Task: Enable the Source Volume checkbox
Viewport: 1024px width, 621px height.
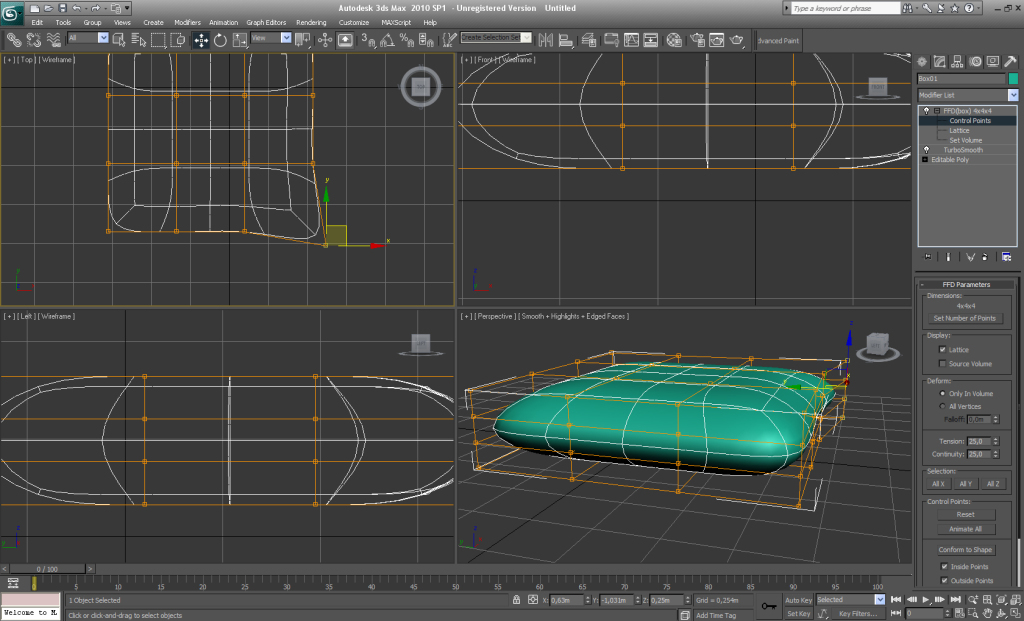Action: 942,364
